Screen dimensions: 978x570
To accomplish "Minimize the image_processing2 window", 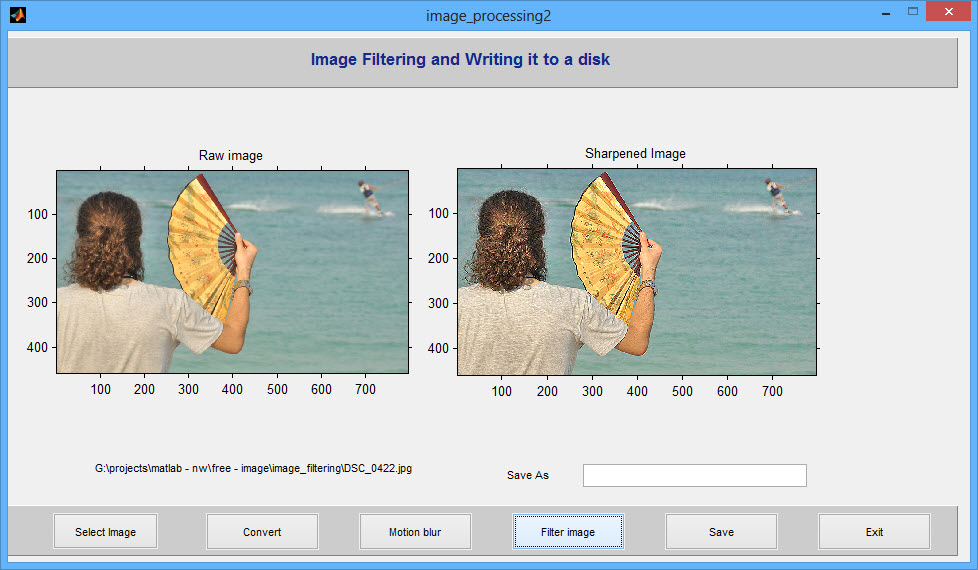I will tap(885, 12).
